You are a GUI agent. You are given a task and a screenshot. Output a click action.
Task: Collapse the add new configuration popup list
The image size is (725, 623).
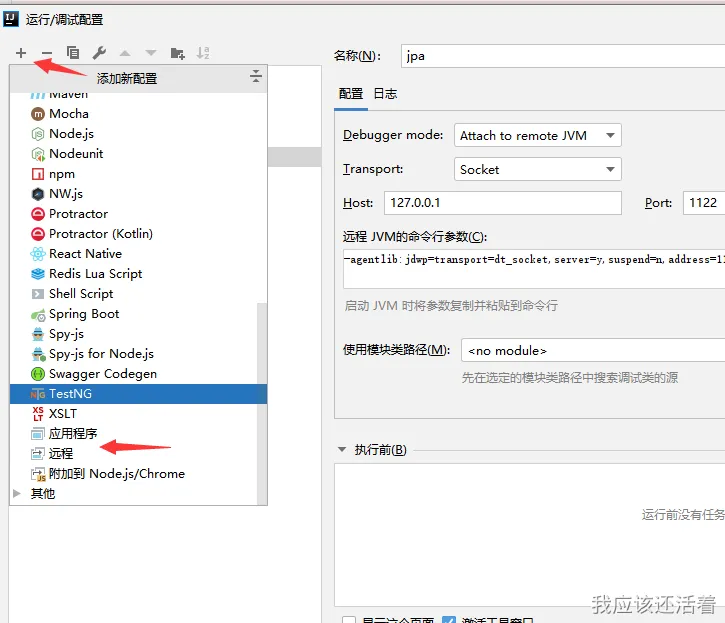click(x=256, y=76)
